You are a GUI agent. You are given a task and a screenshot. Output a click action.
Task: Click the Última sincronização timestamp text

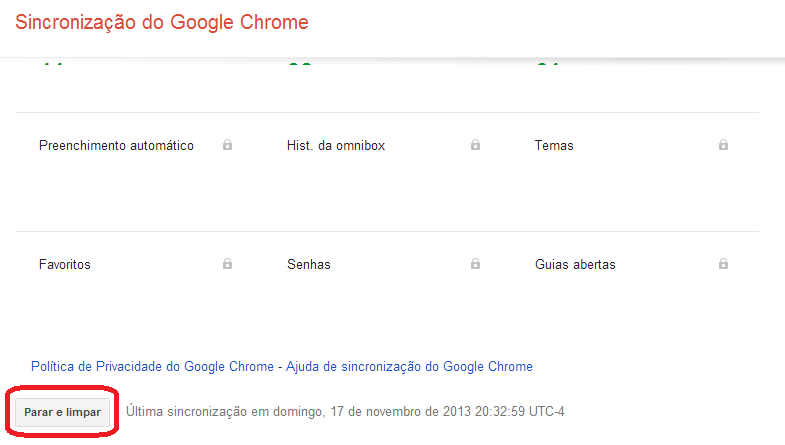345,411
